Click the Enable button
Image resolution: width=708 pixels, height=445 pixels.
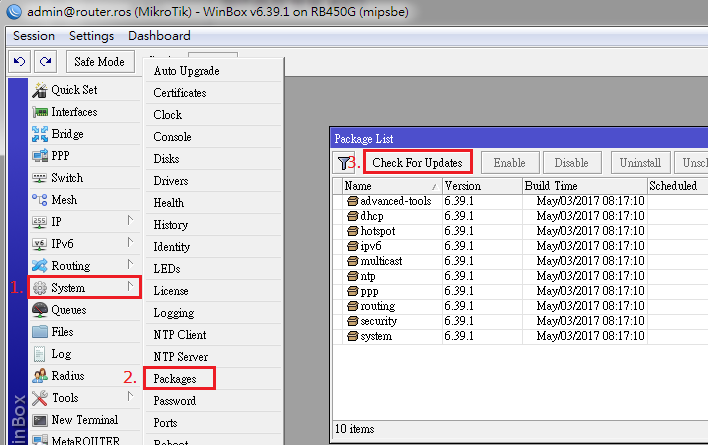coord(510,162)
